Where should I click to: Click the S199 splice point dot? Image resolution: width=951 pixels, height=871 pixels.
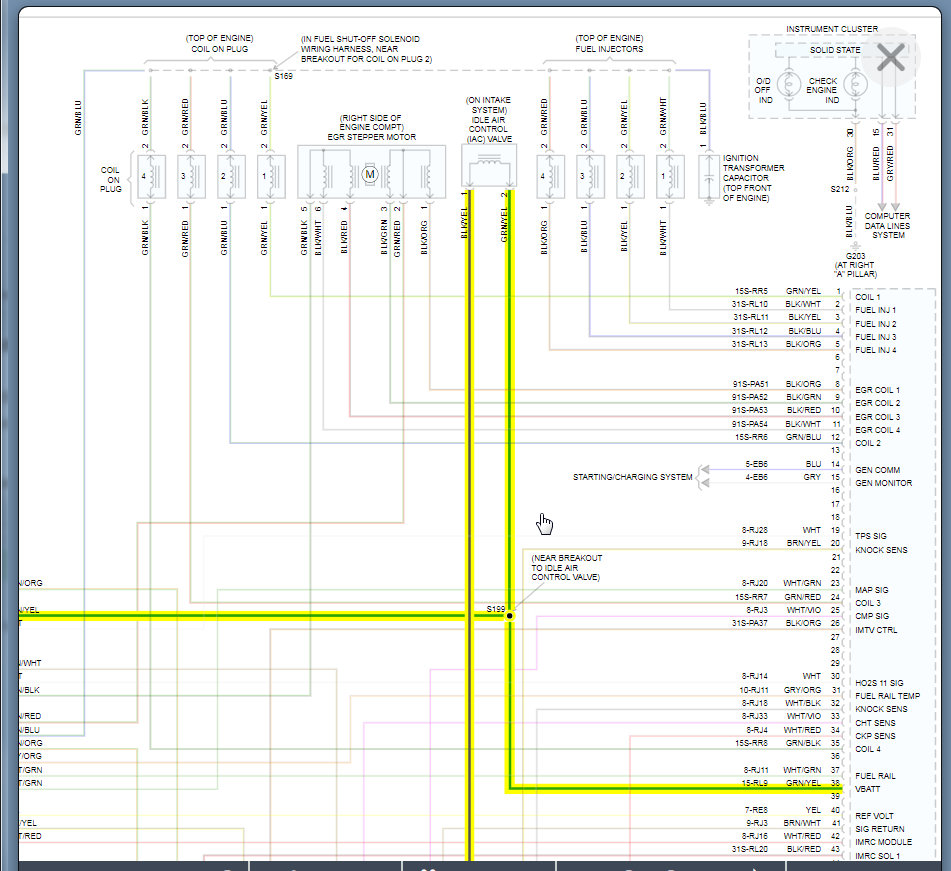coord(509,616)
